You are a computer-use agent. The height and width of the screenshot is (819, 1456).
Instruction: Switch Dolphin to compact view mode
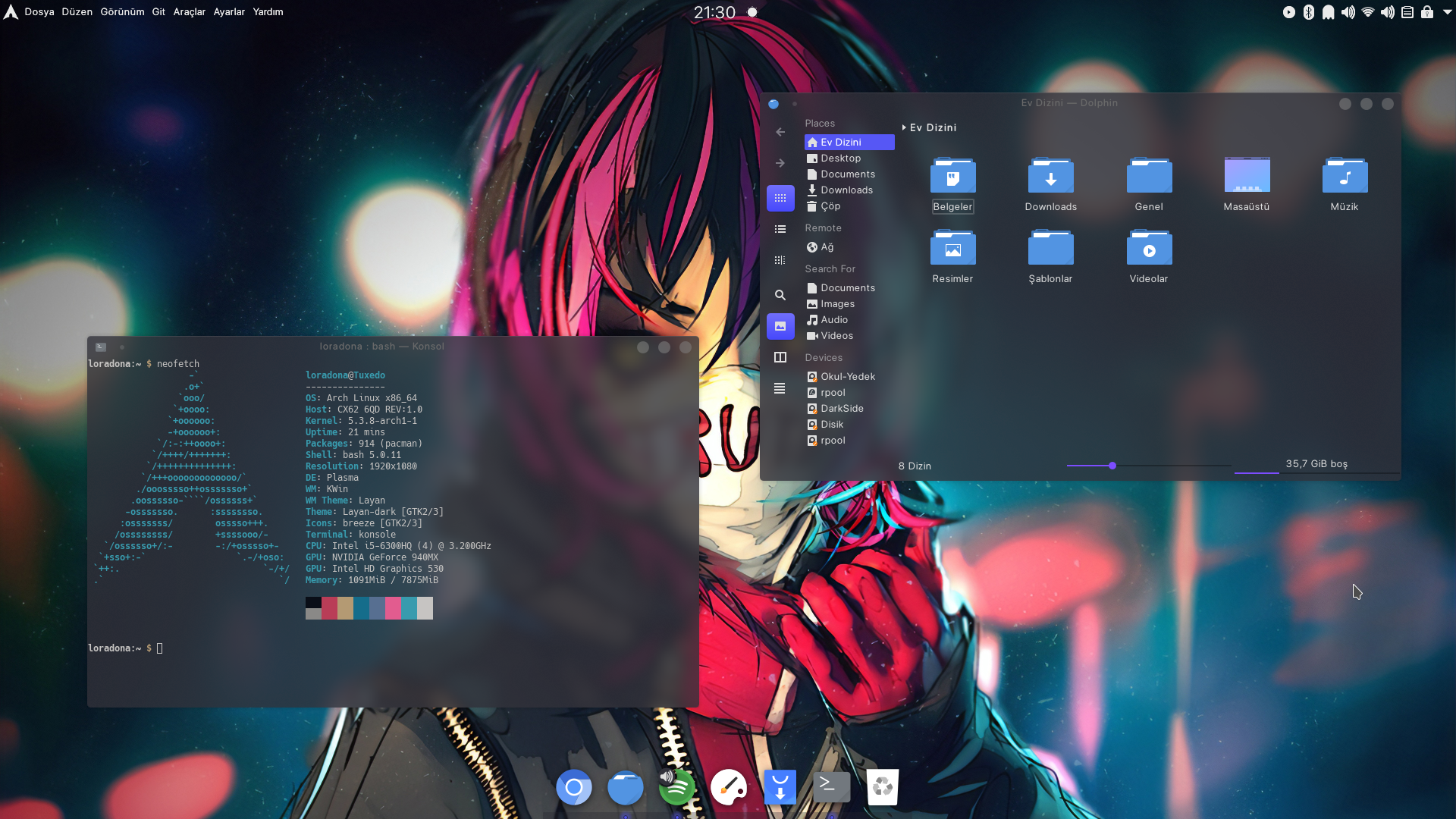tap(780, 229)
